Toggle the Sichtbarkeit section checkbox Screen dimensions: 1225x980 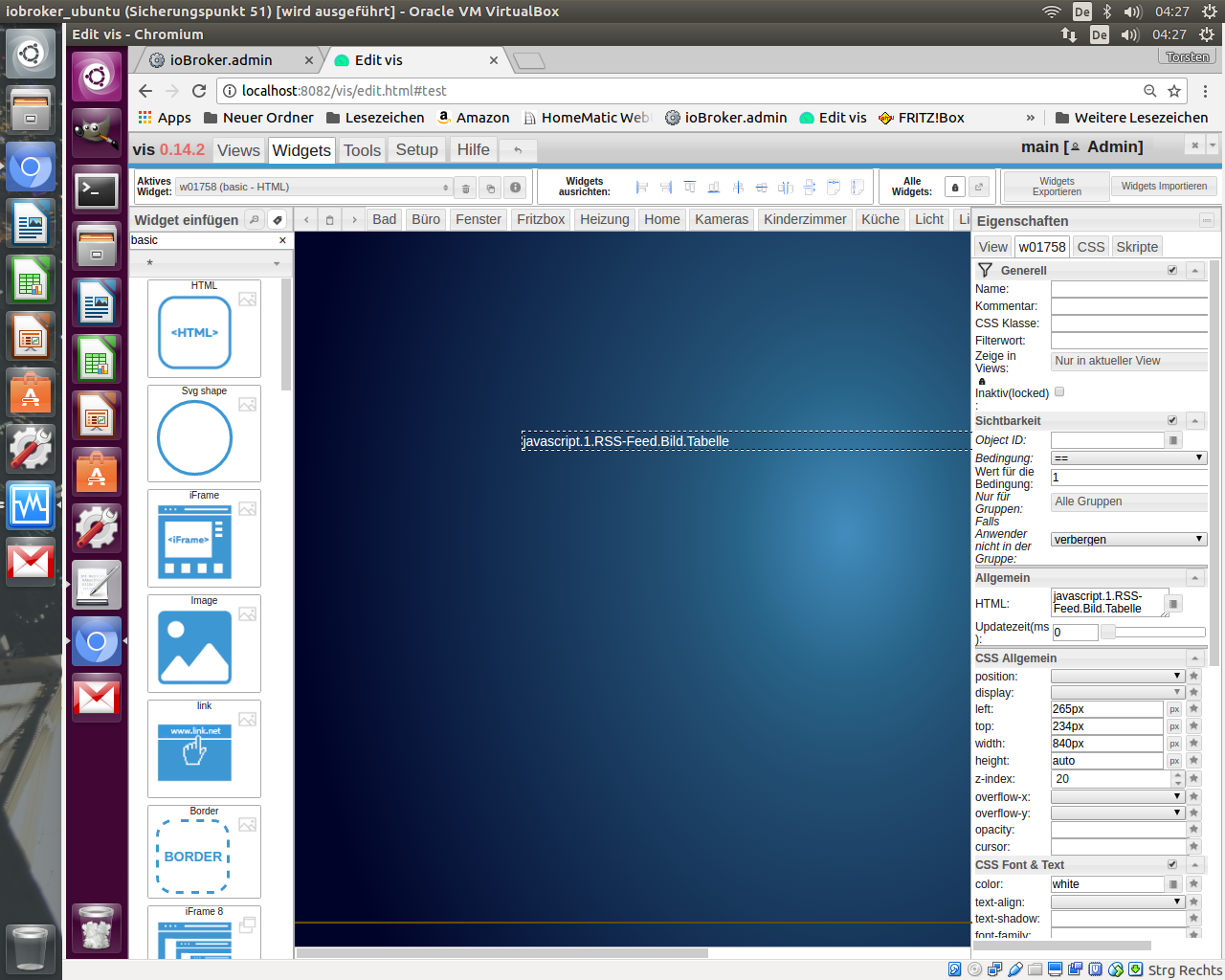pyautogui.click(x=1172, y=420)
